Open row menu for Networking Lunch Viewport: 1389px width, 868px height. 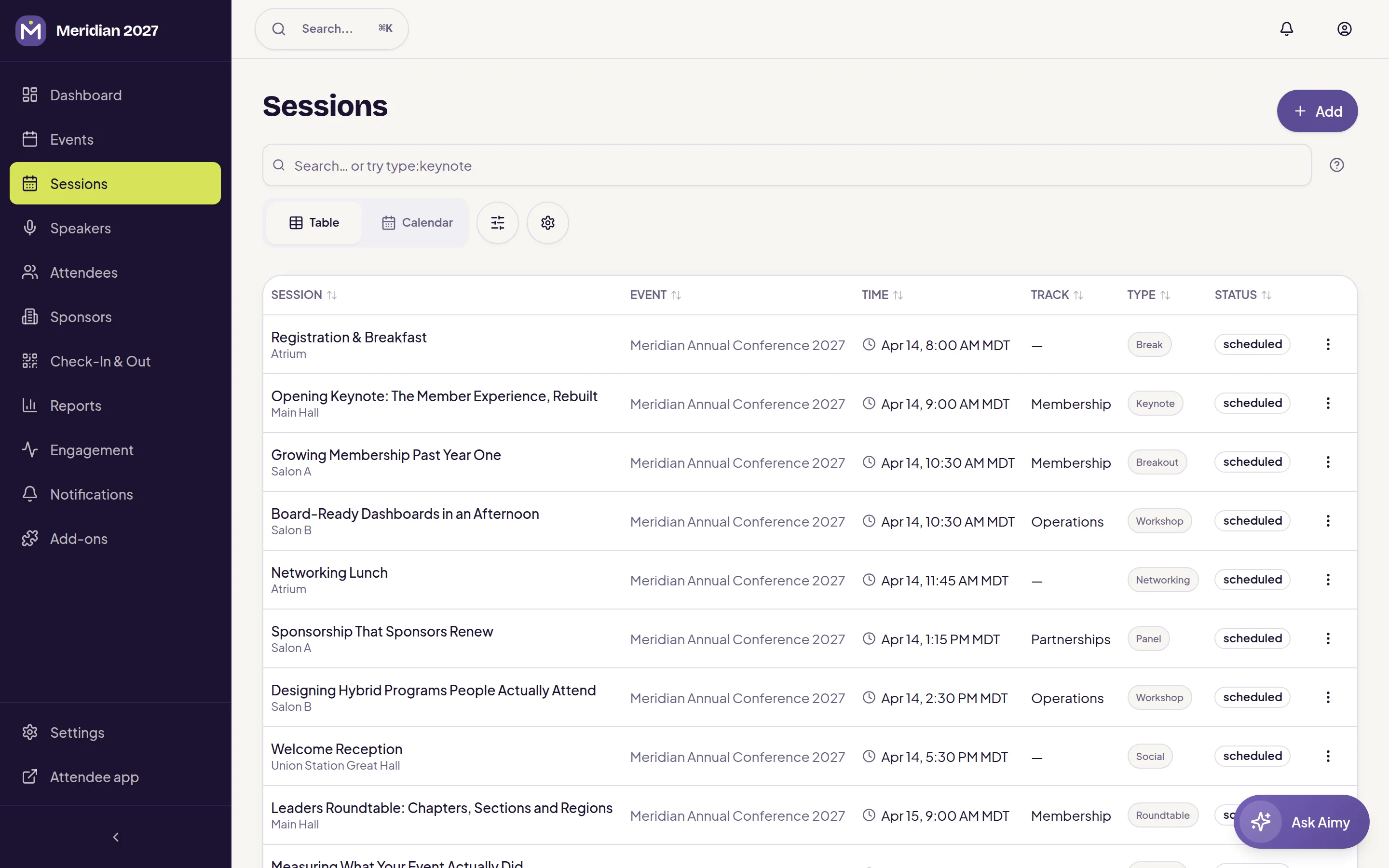click(x=1328, y=580)
